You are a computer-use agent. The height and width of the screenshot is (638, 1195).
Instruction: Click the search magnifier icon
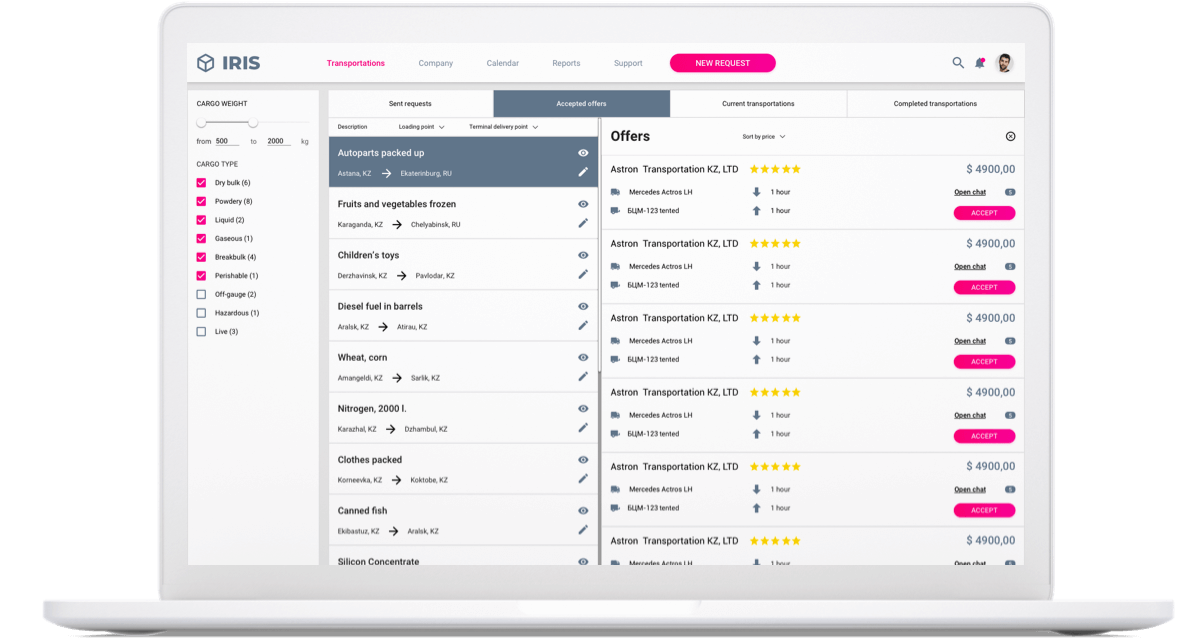pyautogui.click(x=957, y=63)
